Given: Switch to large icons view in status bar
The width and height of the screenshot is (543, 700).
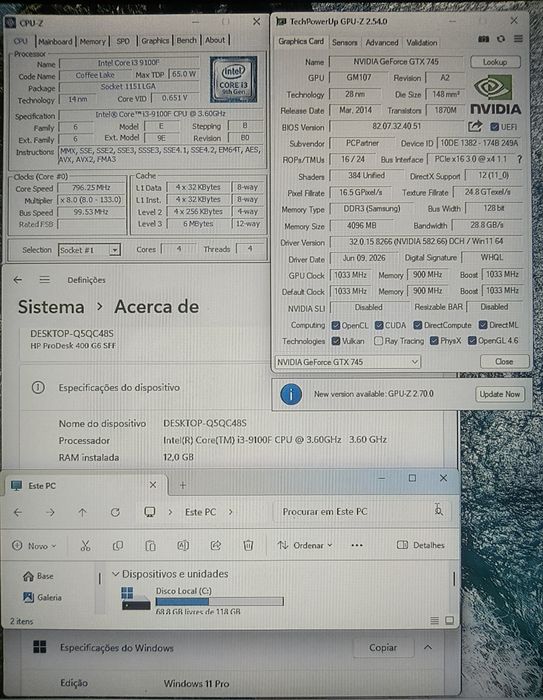Looking at the screenshot, I should 450,621.
